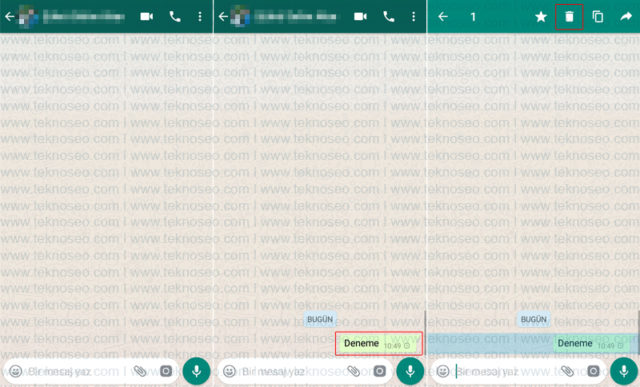Tap the attachment paperclip in the third chat panel
This screenshot has width=640, height=387.
[x=567, y=371]
